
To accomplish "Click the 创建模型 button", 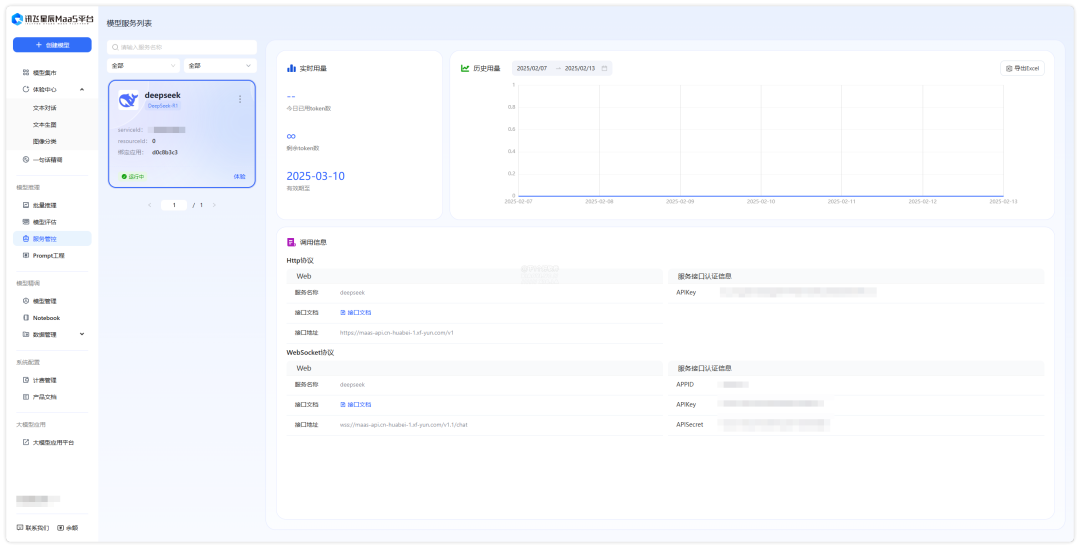I will [x=52, y=45].
